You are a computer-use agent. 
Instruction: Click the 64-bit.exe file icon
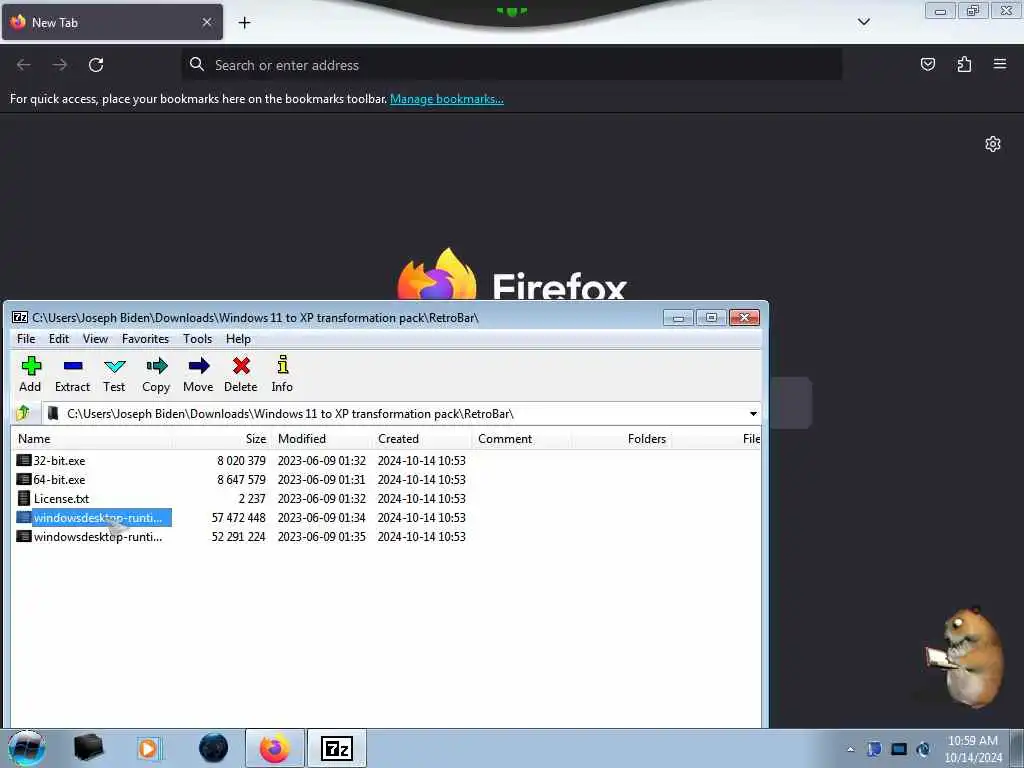(24, 479)
